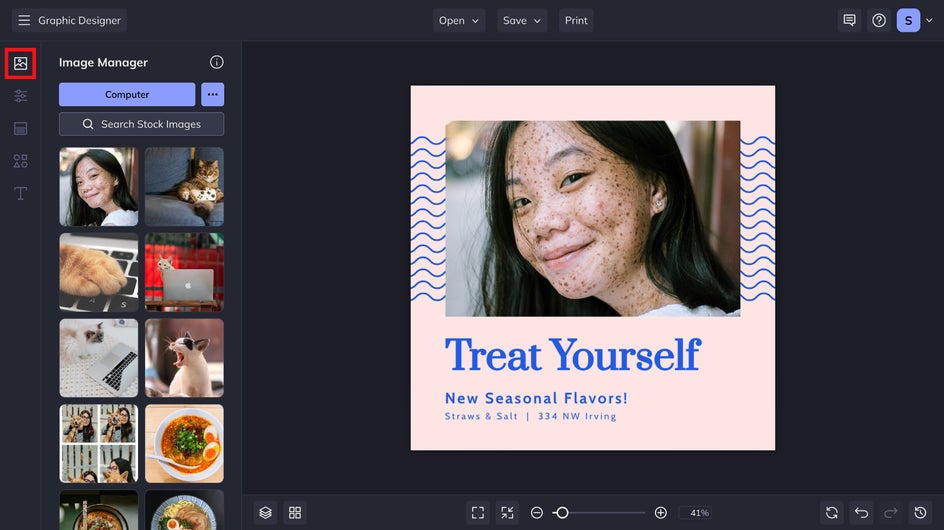
Task: Select the Templates sidebar icon
Action: [x=20, y=128]
